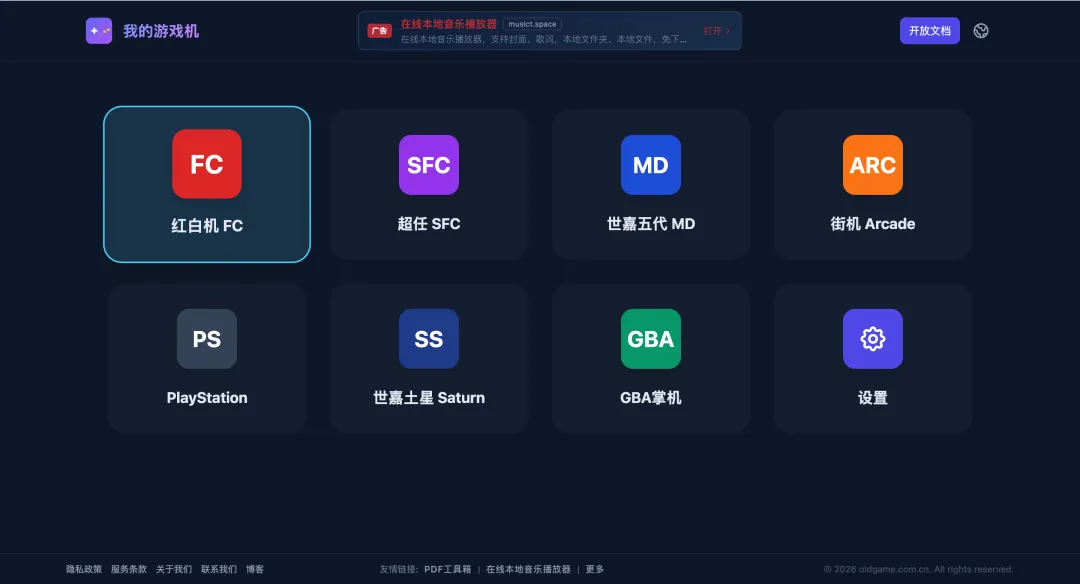Open the 开放文档 docs button
The width and height of the screenshot is (1080, 584).
pyautogui.click(x=929, y=31)
